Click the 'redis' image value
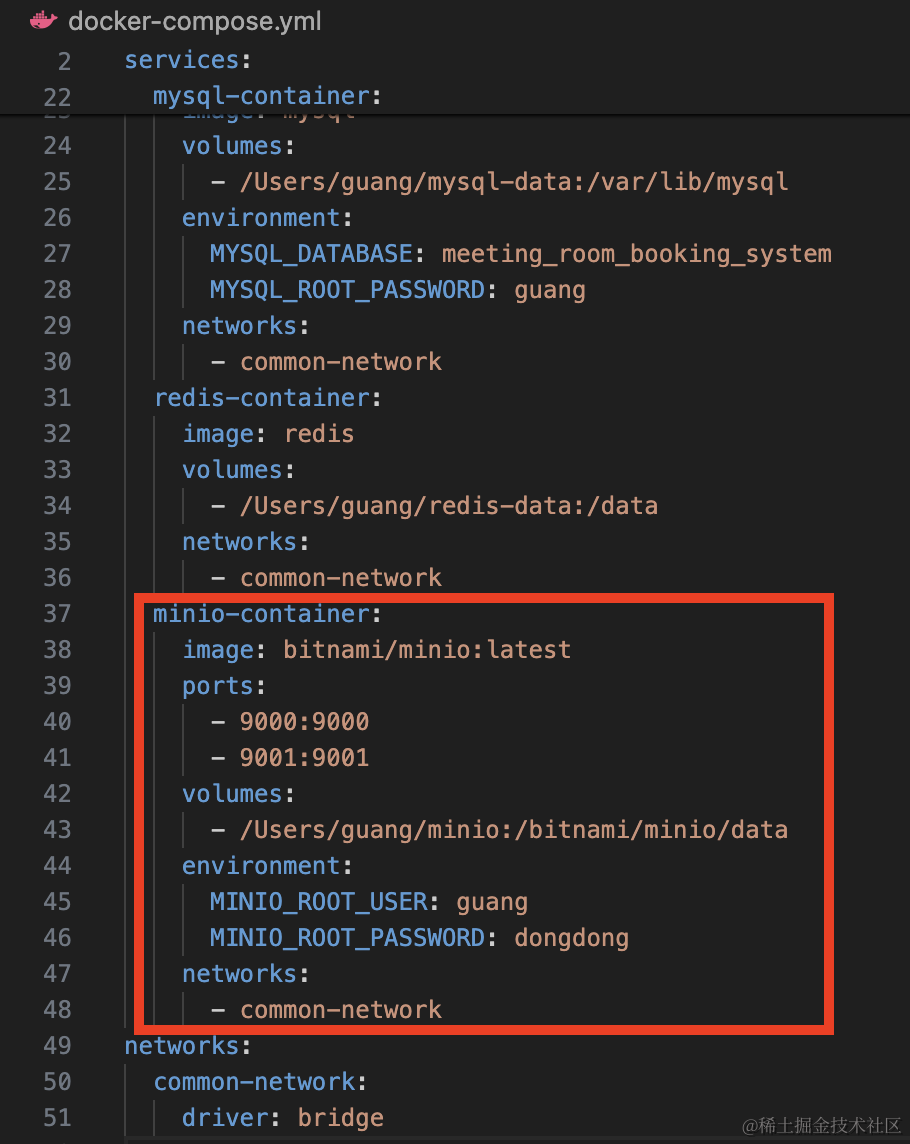Image resolution: width=910 pixels, height=1144 pixels. point(319,434)
